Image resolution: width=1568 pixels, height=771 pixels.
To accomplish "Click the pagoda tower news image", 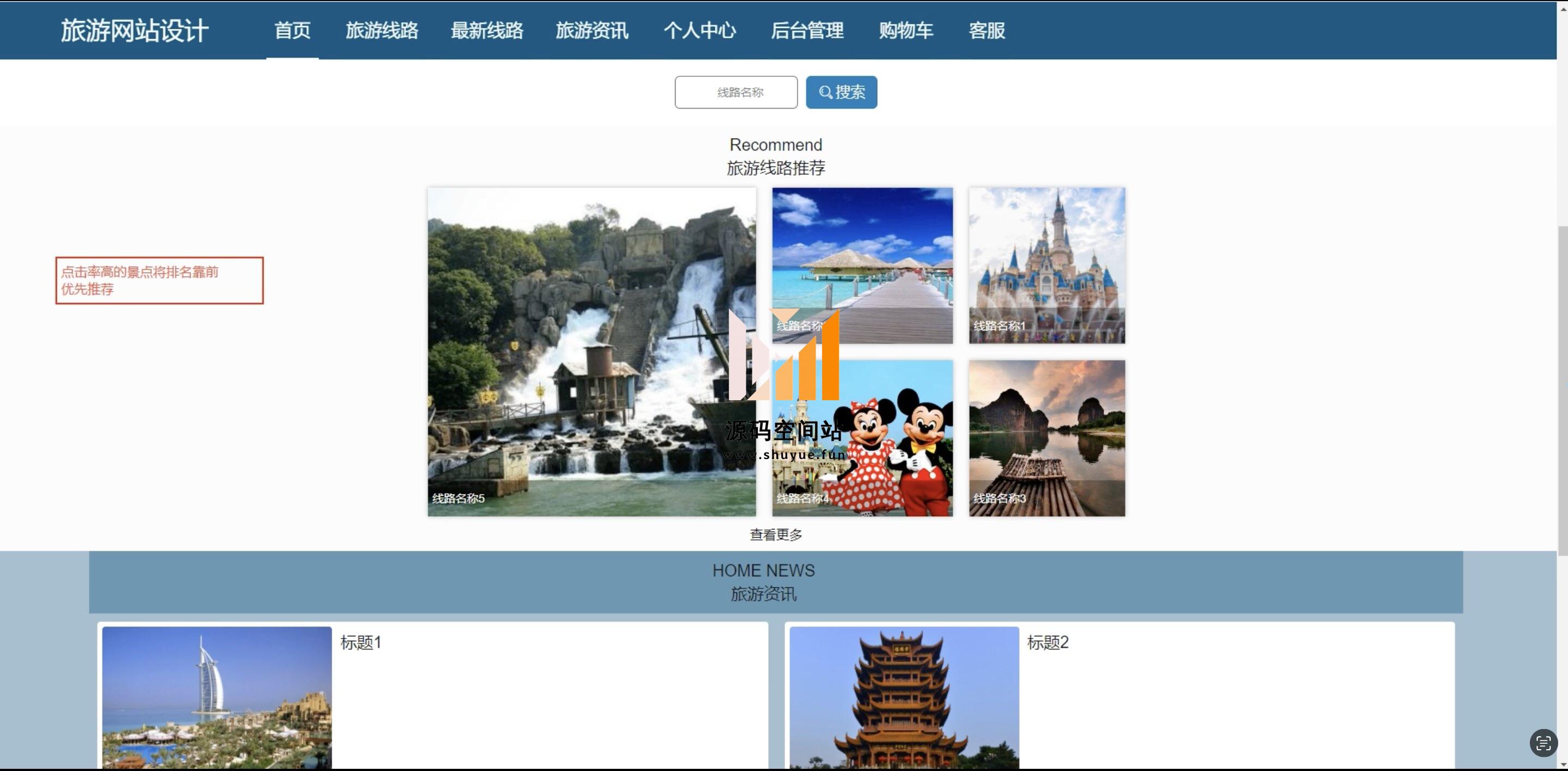I will (904, 698).
